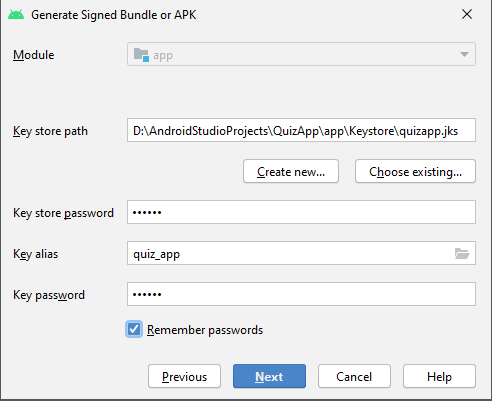Expand the Module dropdown arrow
The height and width of the screenshot is (404, 492).
pyautogui.click(x=464, y=54)
